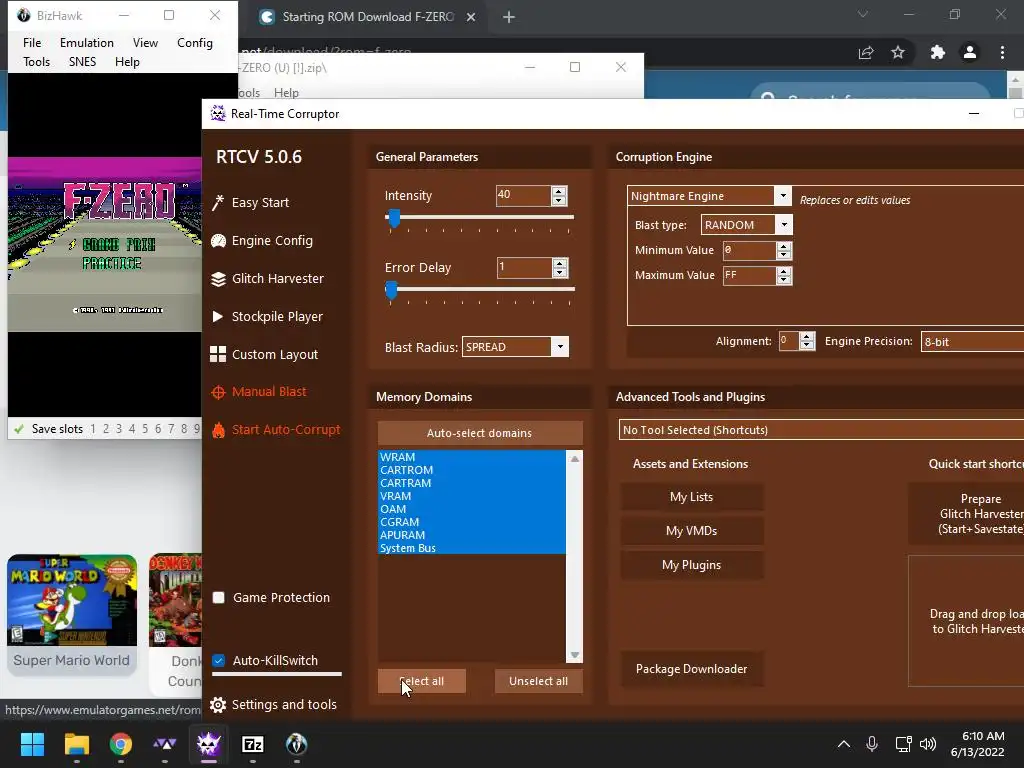This screenshot has height=768, width=1024.
Task: Open new Chrome tab with plus icon
Action: [x=509, y=17]
